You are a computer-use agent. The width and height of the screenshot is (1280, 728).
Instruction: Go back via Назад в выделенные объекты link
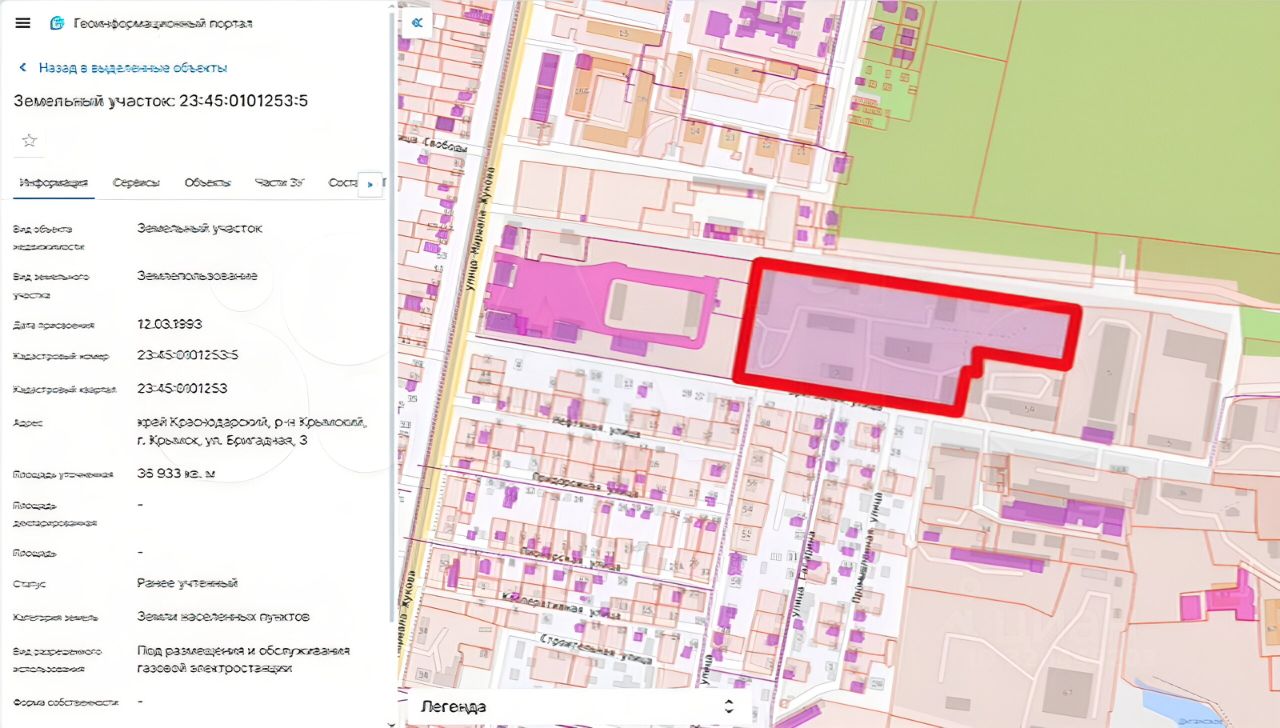[133, 68]
